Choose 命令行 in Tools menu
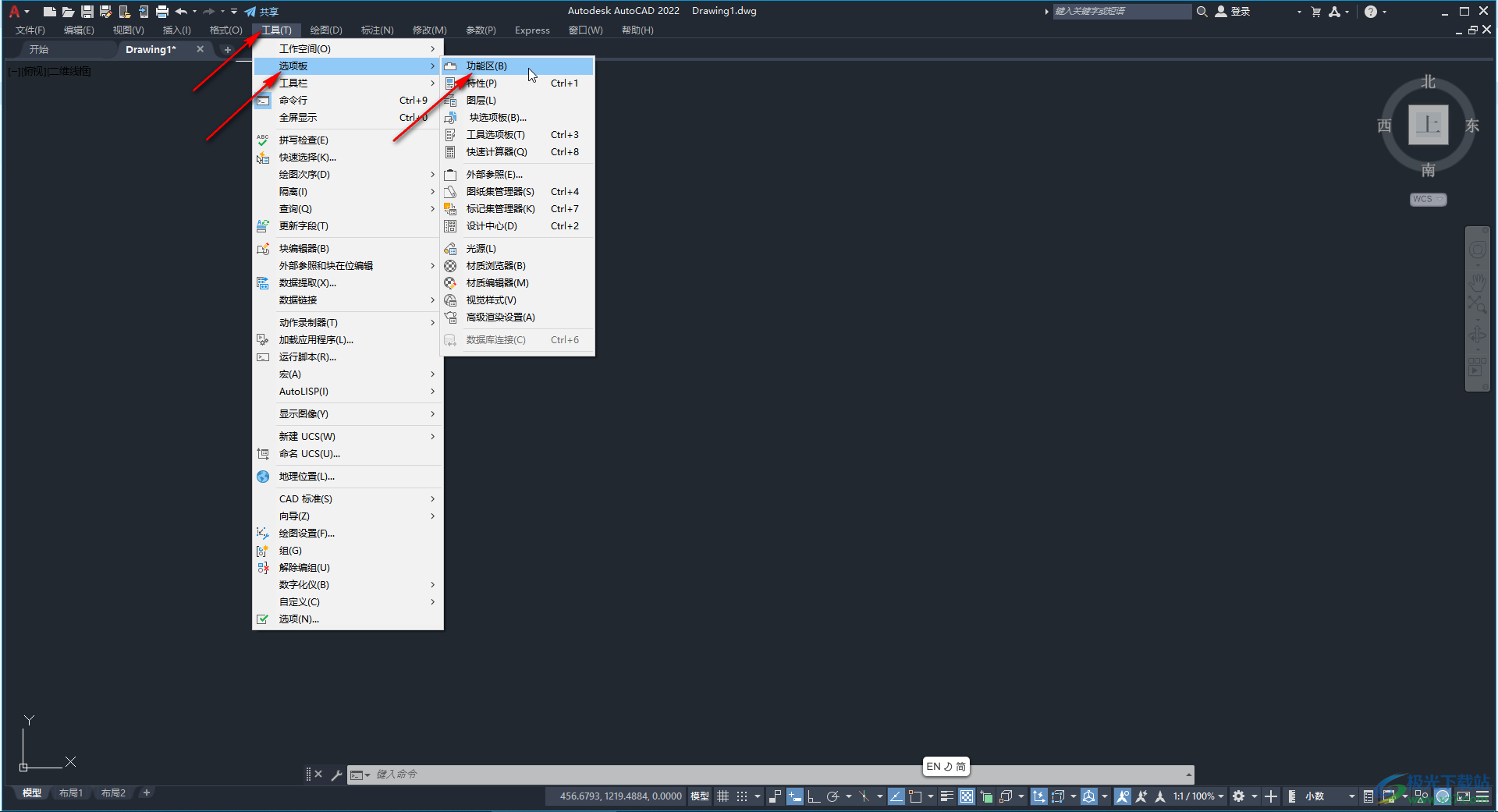The width and height of the screenshot is (1498, 812). [348, 101]
